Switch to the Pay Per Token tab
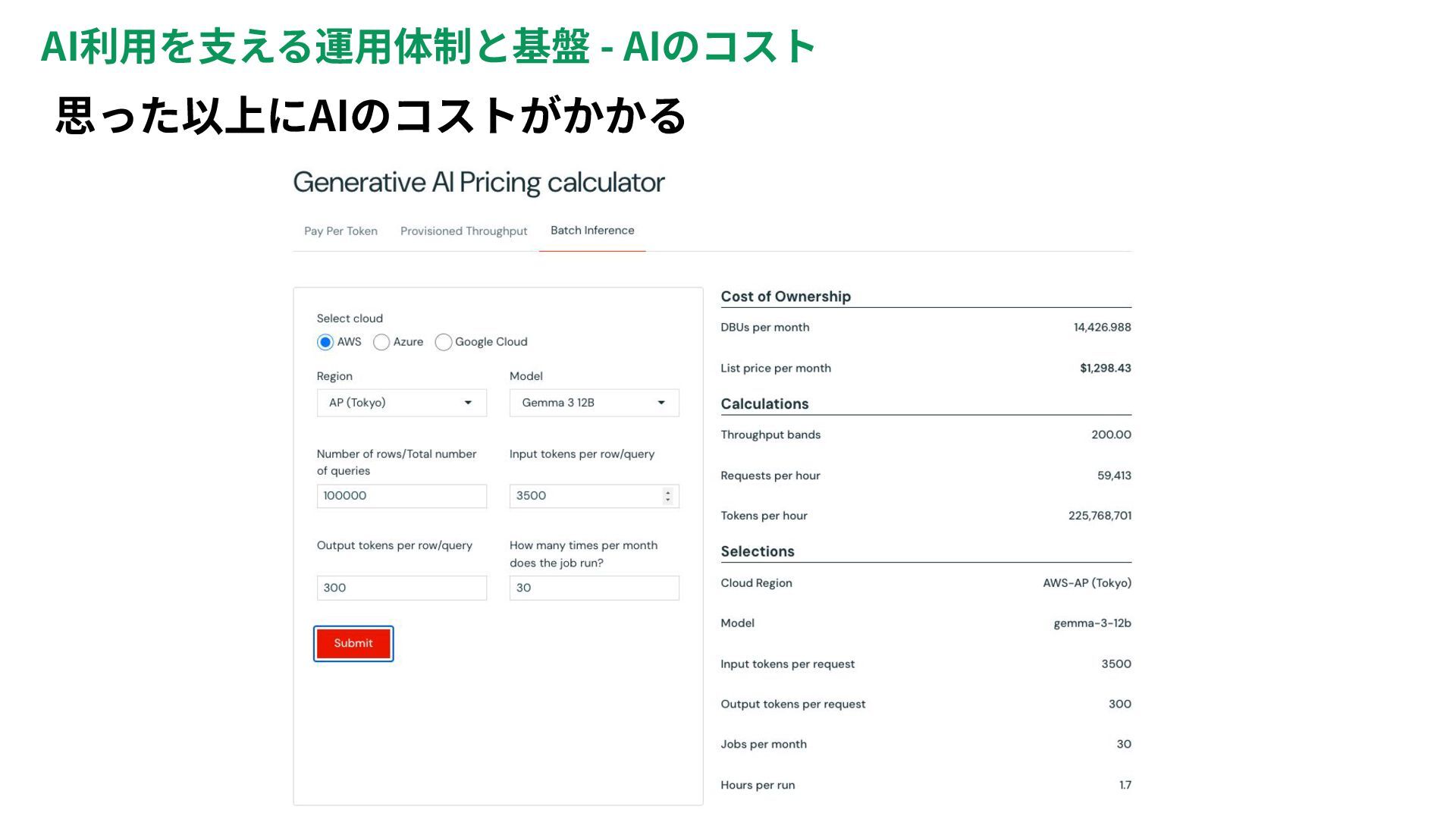 (x=340, y=231)
